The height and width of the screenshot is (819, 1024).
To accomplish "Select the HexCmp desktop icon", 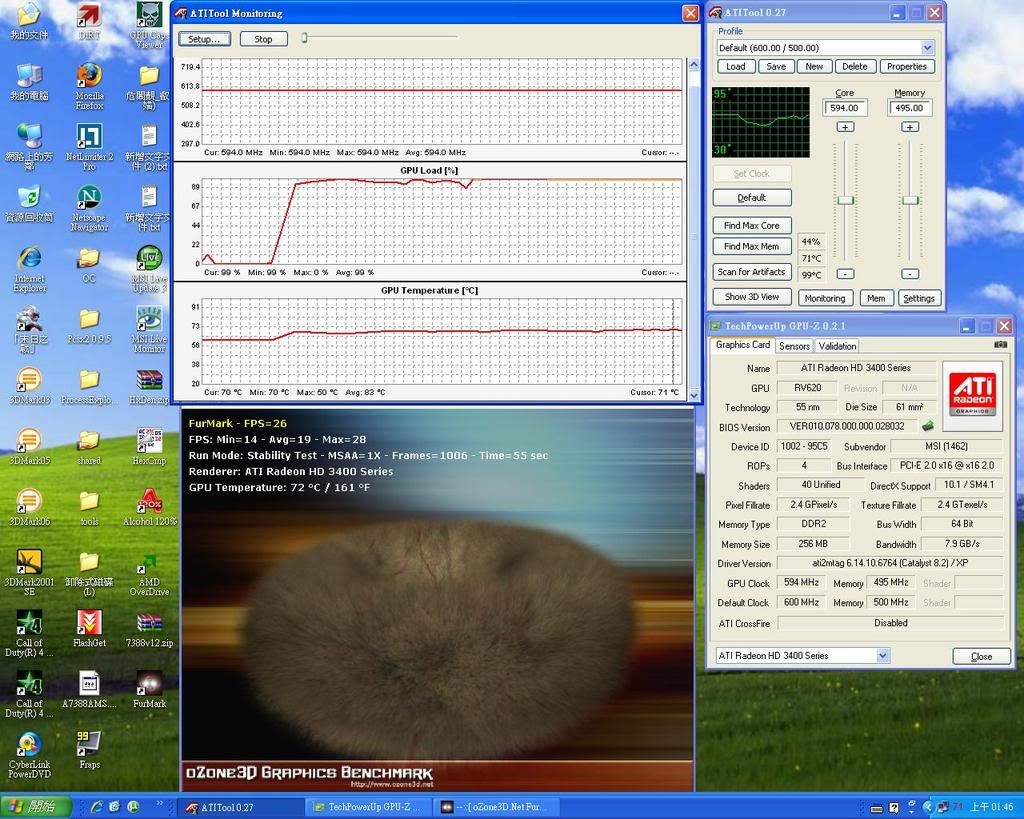I will pos(150,445).
